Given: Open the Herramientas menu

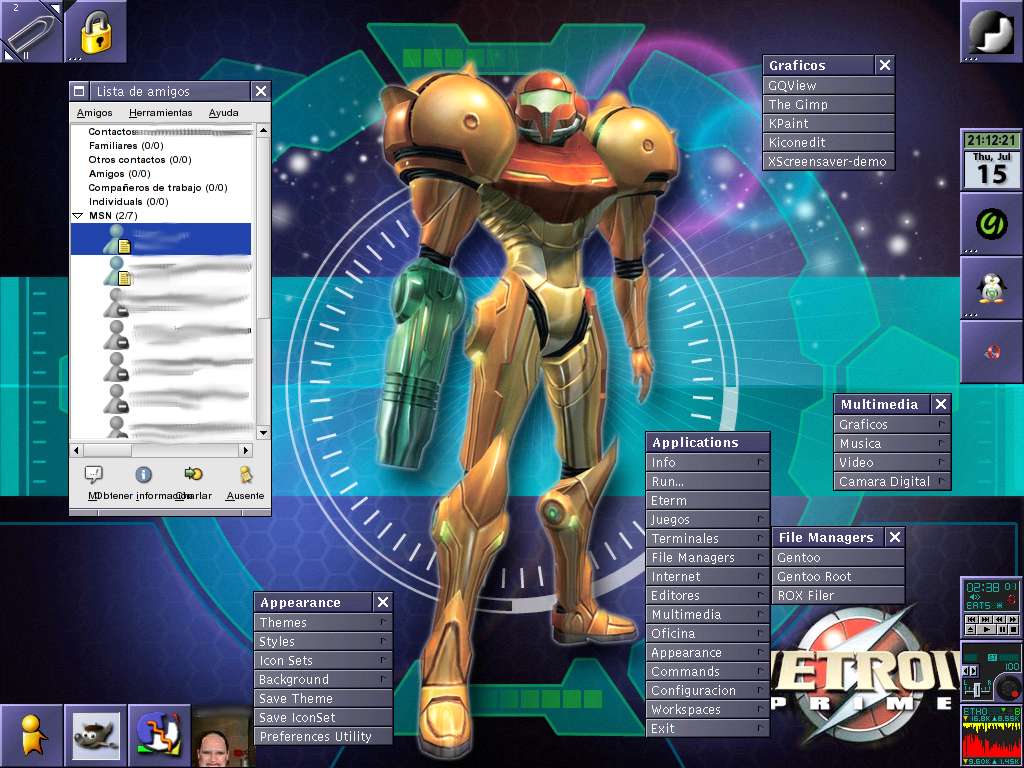Looking at the screenshot, I should coord(161,113).
